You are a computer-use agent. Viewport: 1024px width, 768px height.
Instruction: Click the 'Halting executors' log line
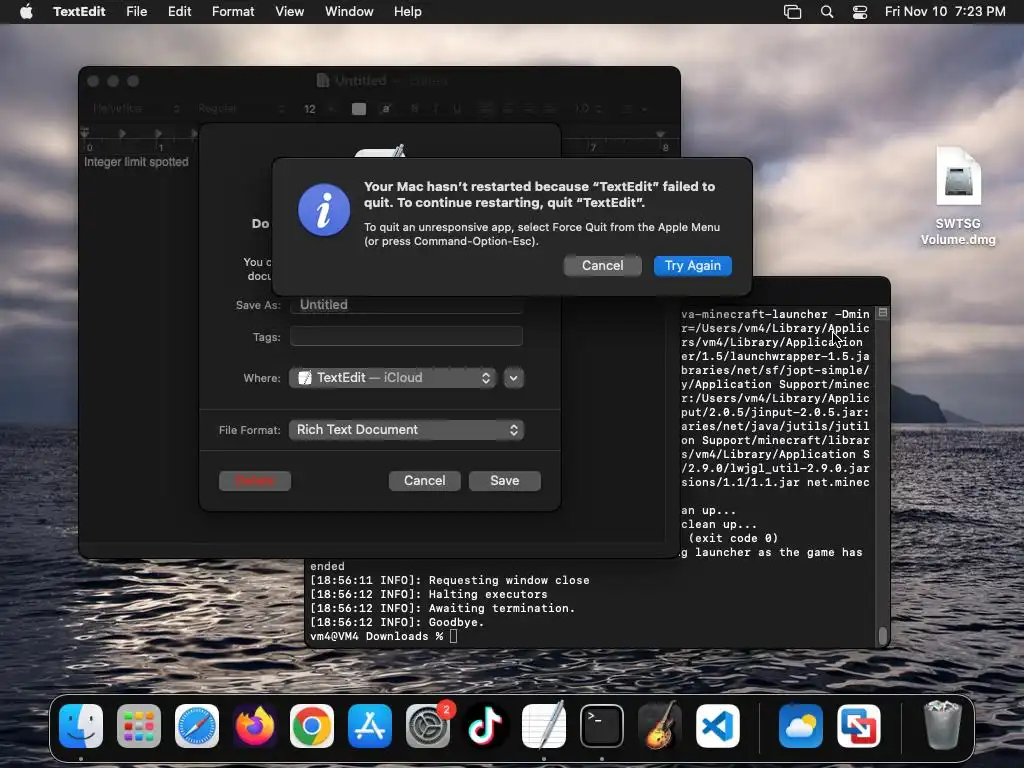point(428,594)
